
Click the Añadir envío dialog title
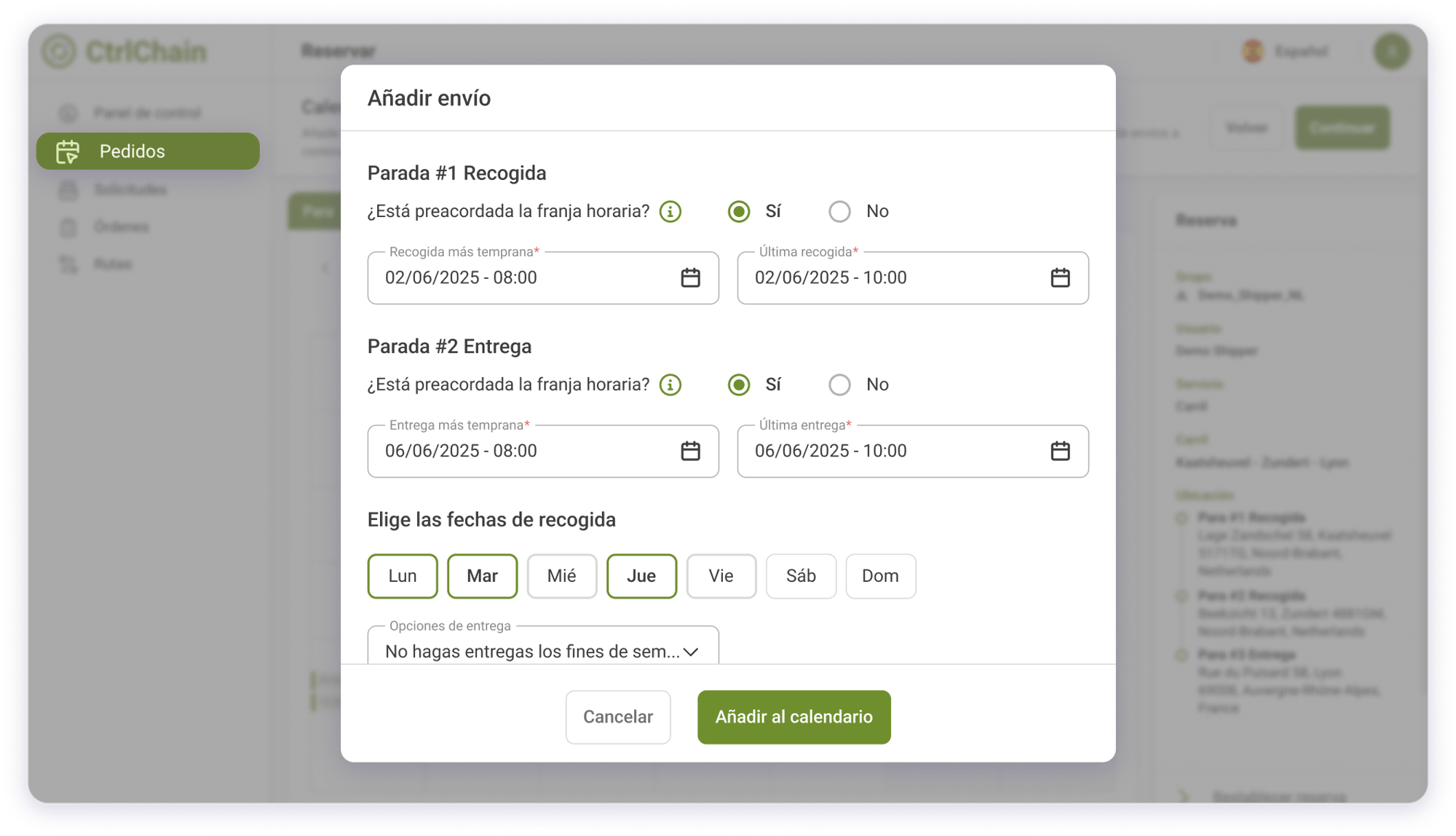(429, 98)
